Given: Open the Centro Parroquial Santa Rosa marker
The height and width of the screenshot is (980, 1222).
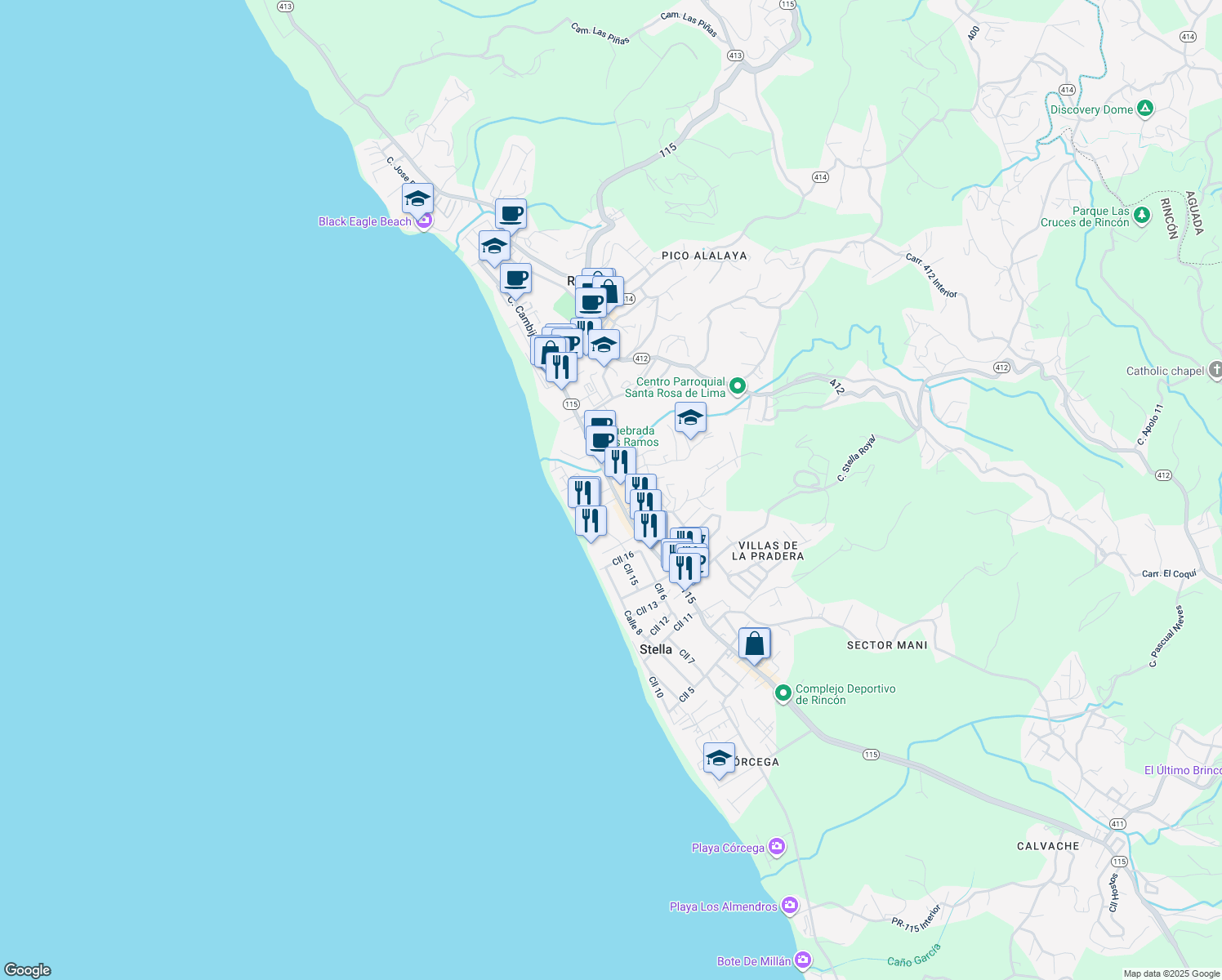Looking at the screenshot, I should (x=737, y=386).
